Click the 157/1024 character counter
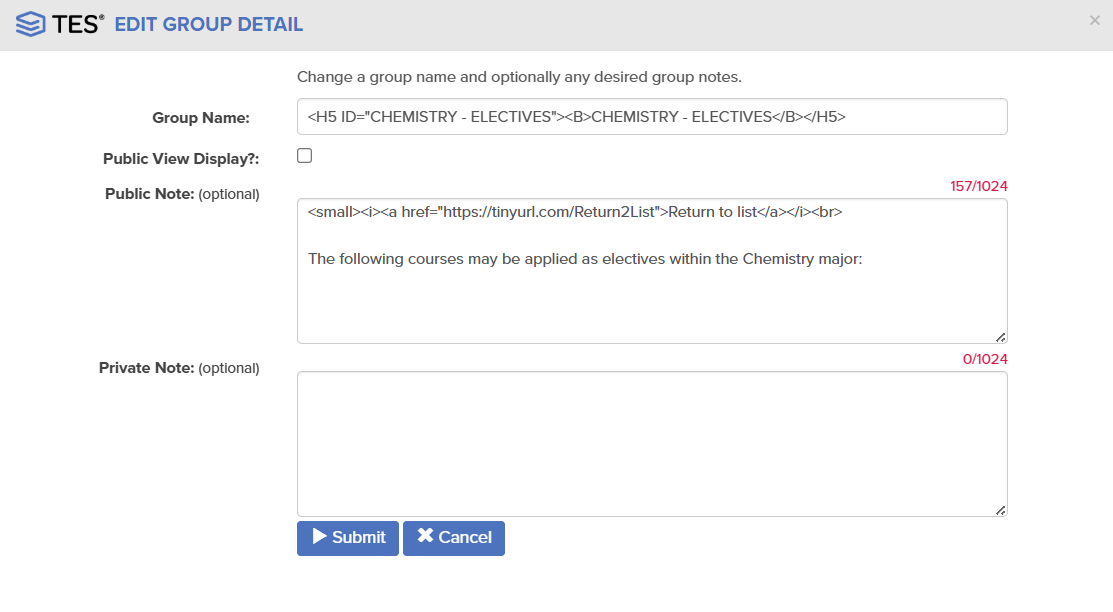This screenshot has height=612, width=1113. [x=979, y=186]
